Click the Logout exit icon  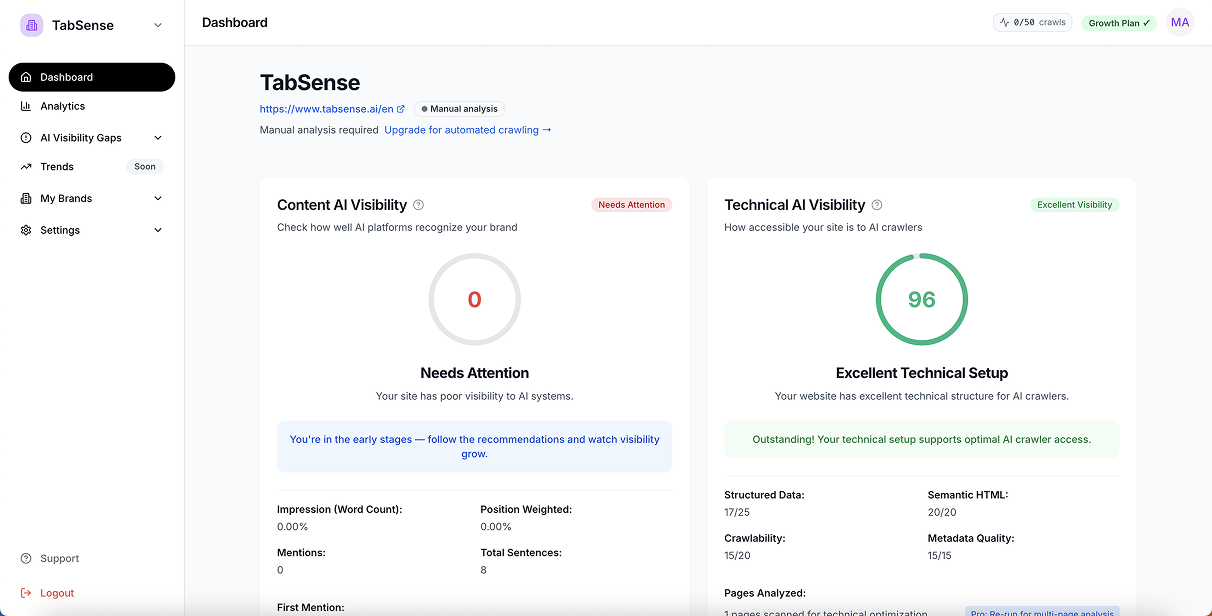pos(26,593)
